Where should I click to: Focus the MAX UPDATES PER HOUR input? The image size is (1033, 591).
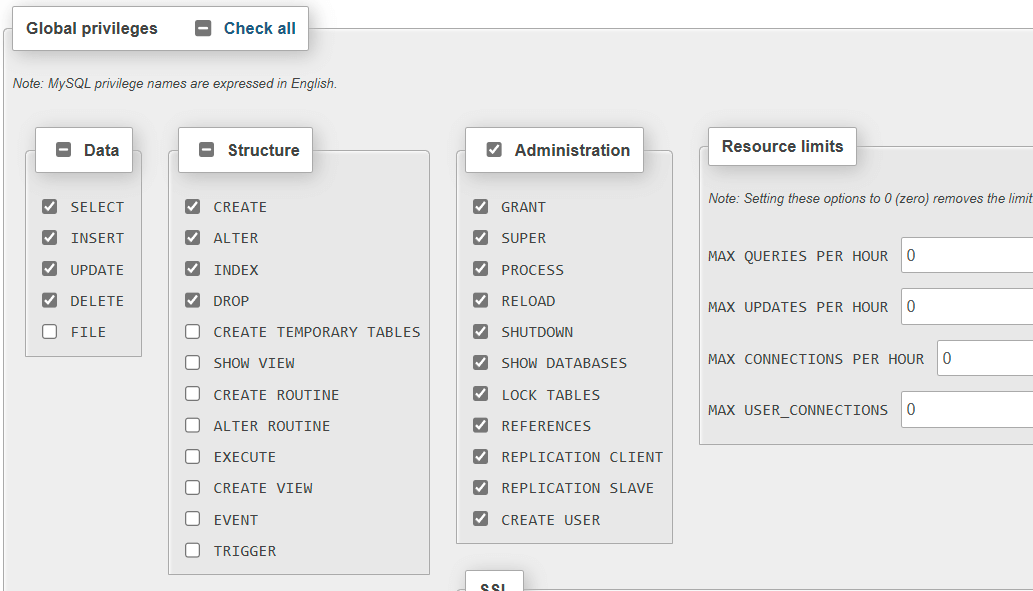click(x=966, y=306)
